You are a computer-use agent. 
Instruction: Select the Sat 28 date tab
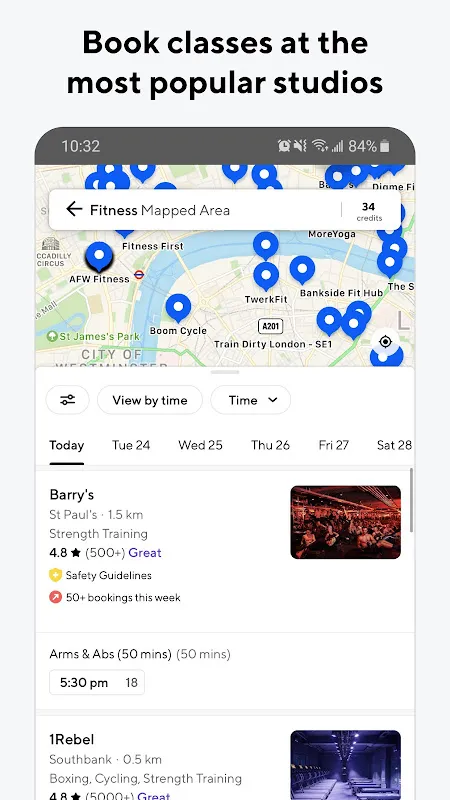tap(394, 445)
